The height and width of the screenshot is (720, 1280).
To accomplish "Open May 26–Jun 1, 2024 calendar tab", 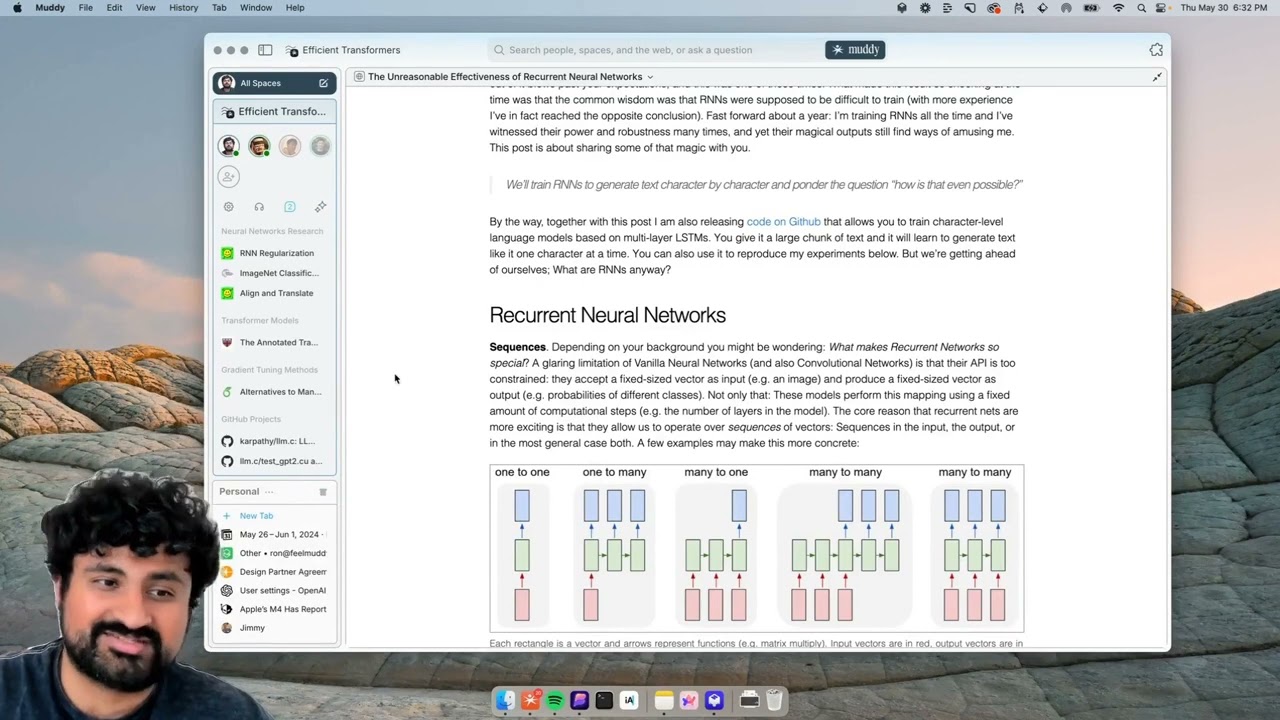I will click(275, 534).
